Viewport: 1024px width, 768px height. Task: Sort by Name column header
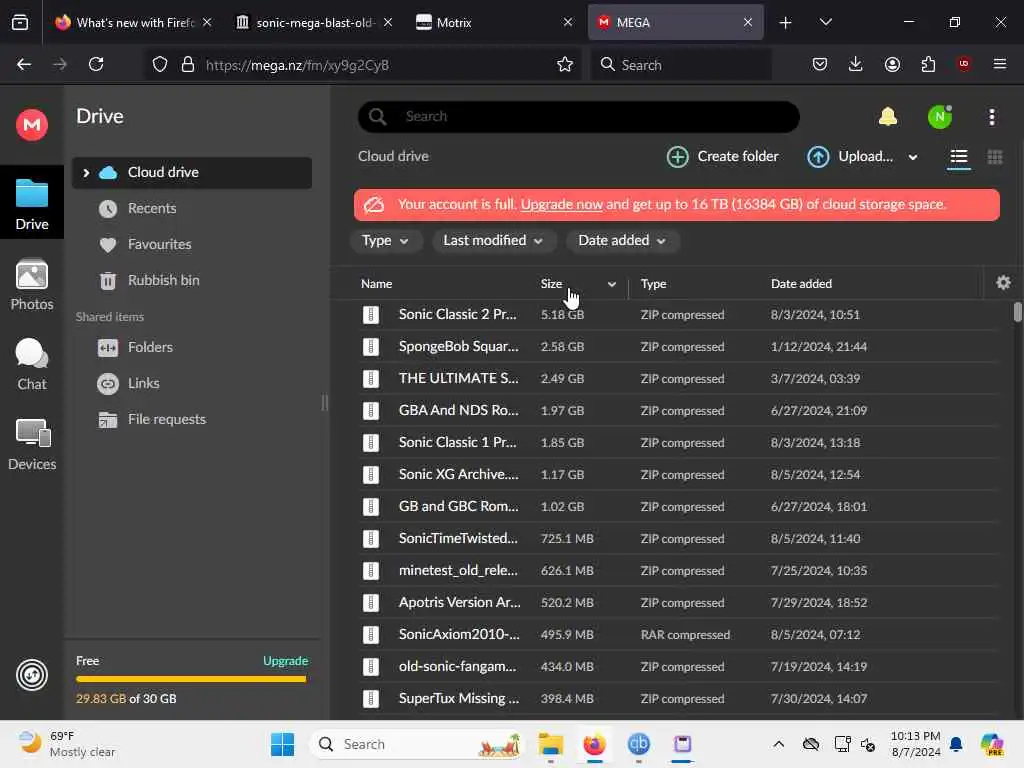(376, 284)
